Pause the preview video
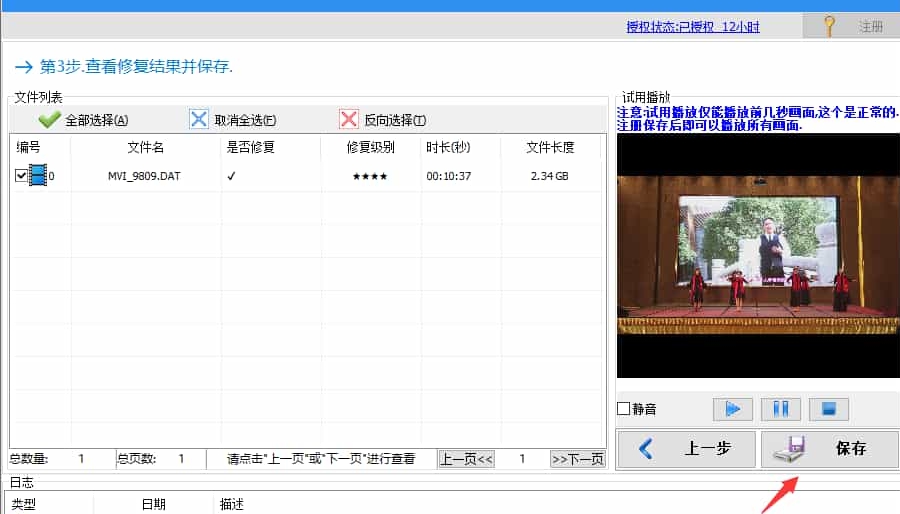 (x=781, y=409)
